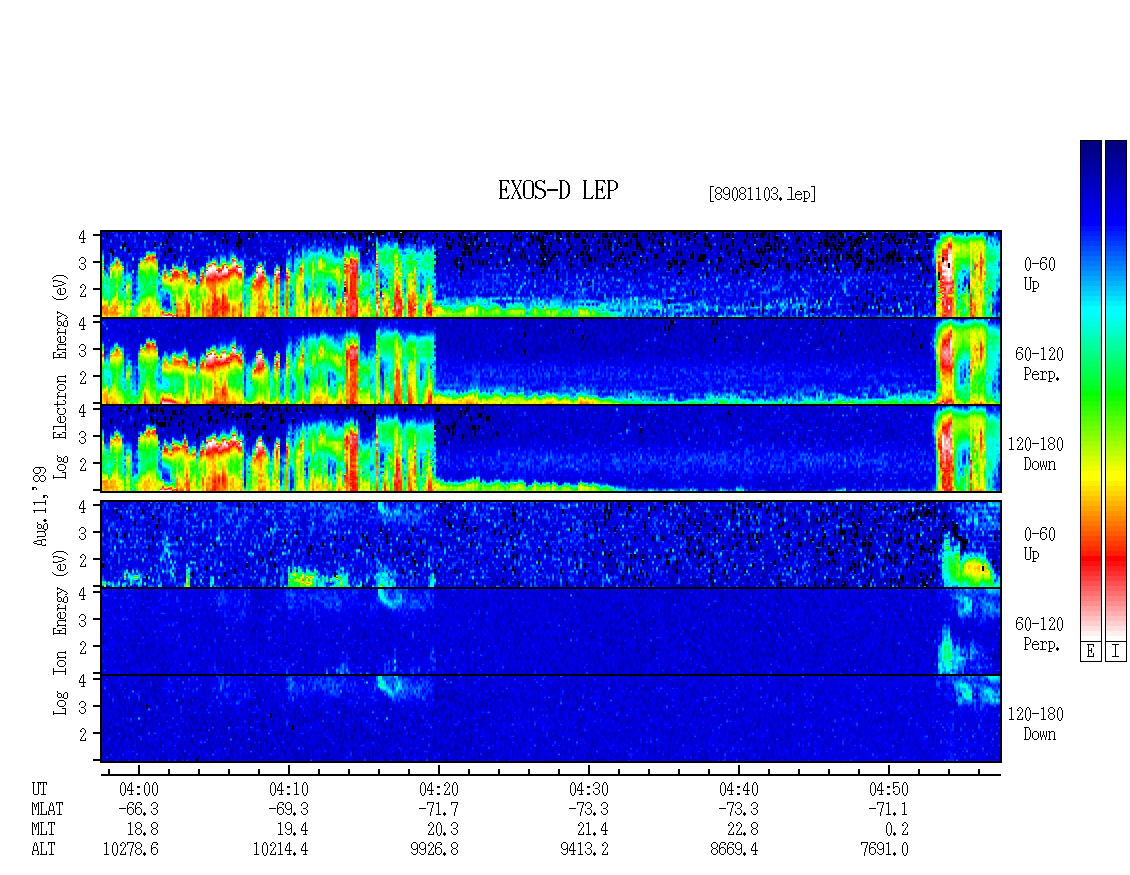The height and width of the screenshot is (875, 1130).
Task: Select the 04:40 time tick label
Action: [739, 790]
